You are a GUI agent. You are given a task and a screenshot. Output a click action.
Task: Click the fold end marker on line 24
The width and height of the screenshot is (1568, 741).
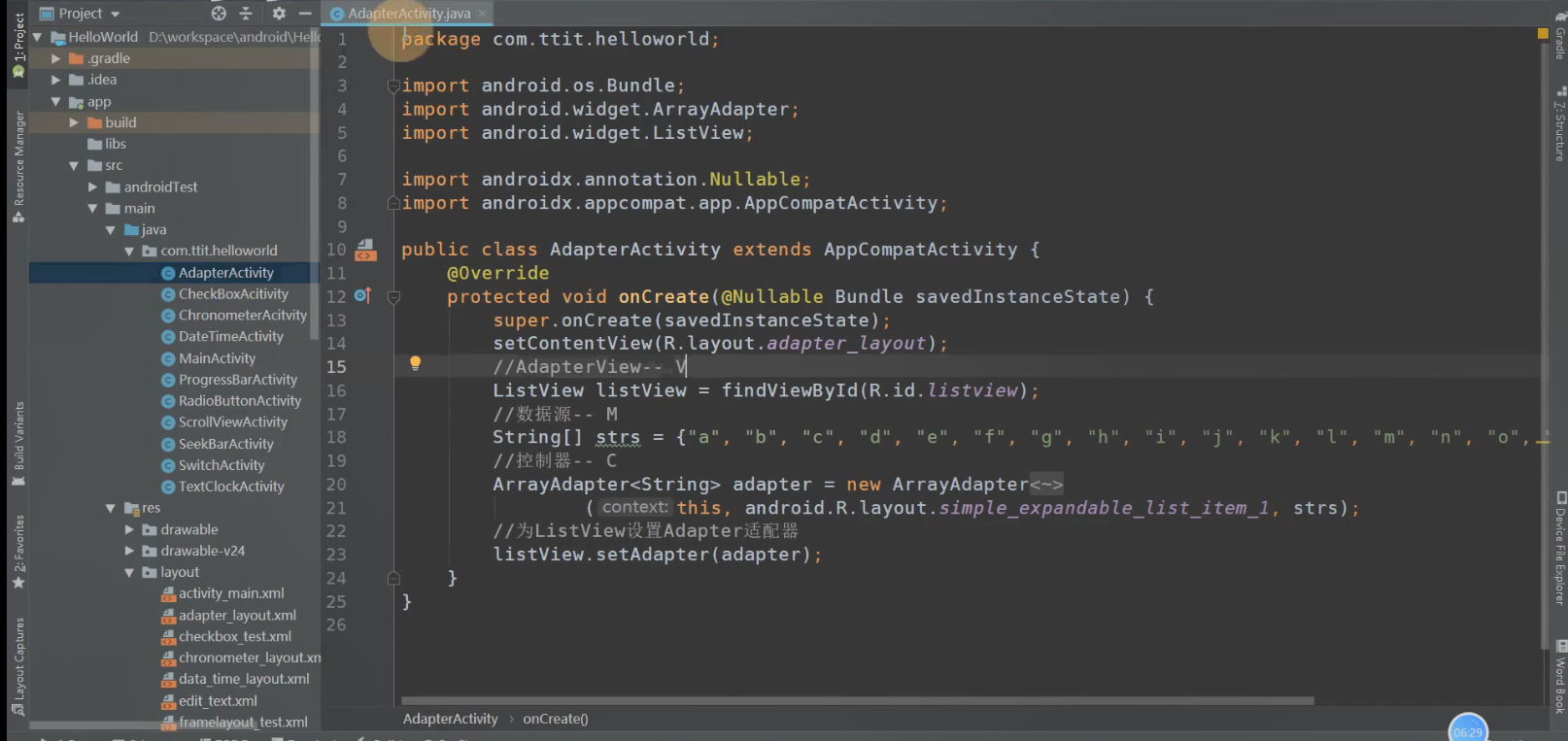click(x=393, y=578)
